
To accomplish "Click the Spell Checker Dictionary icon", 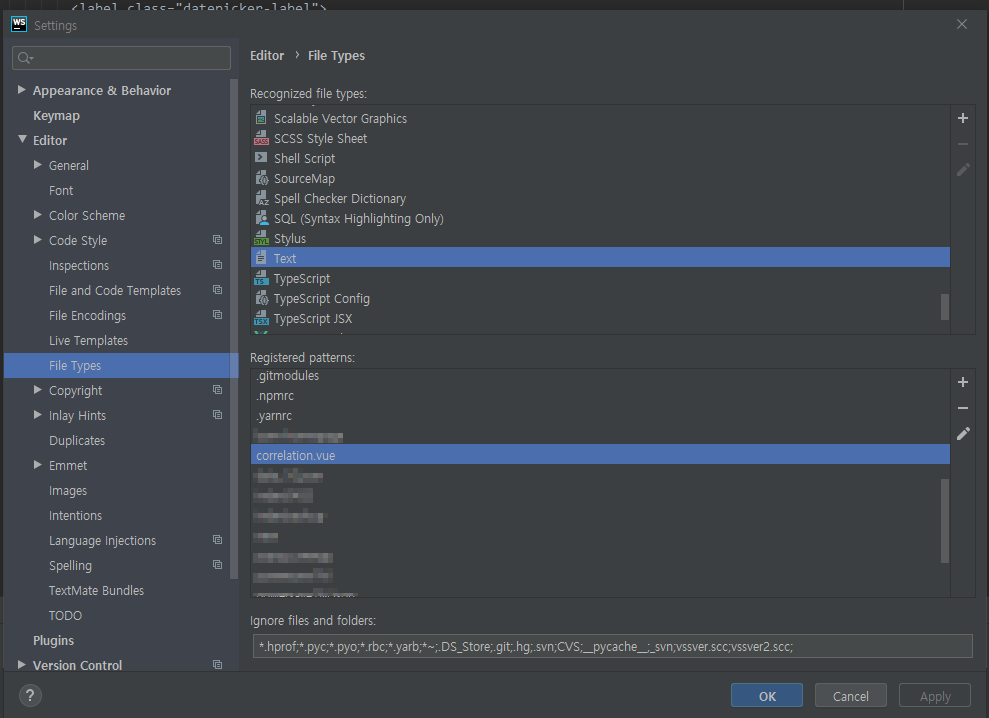I will pyautogui.click(x=261, y=198).
